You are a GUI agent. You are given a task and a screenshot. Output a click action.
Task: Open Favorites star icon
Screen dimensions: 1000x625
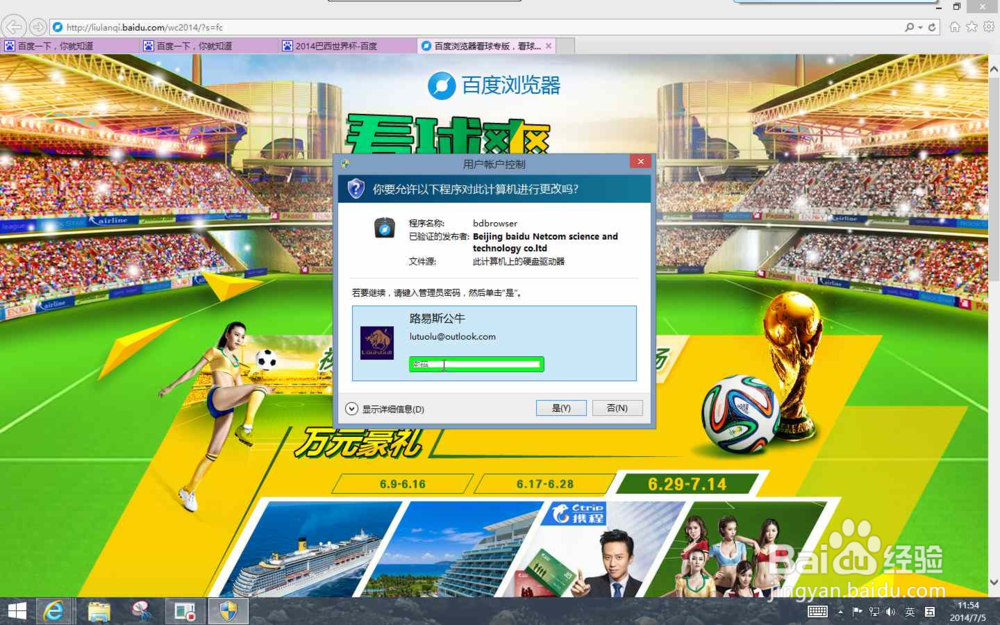[x=971, y=27]
